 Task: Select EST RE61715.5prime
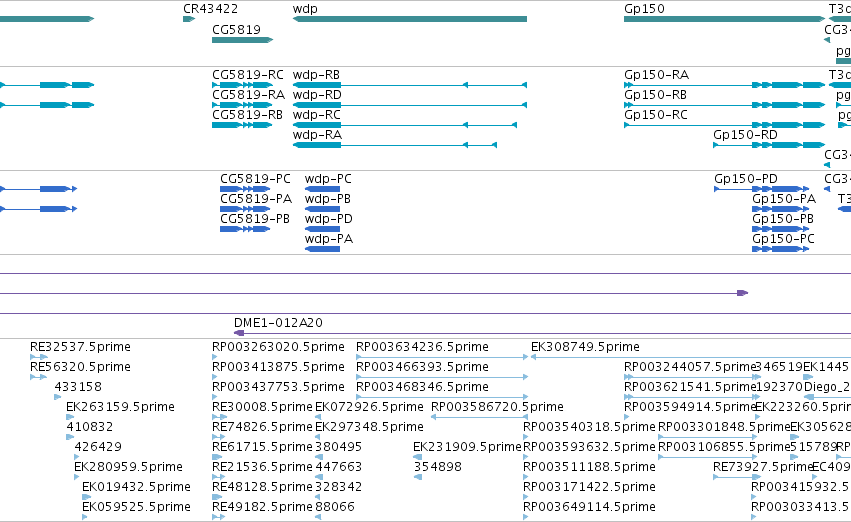click(262, 447)
